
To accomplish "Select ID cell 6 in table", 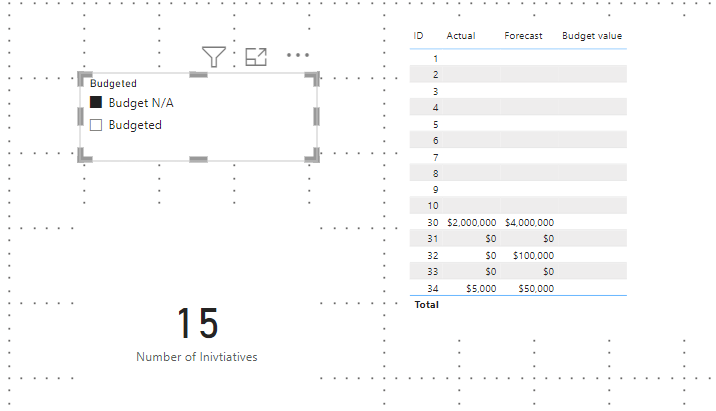I will point(436,140).
